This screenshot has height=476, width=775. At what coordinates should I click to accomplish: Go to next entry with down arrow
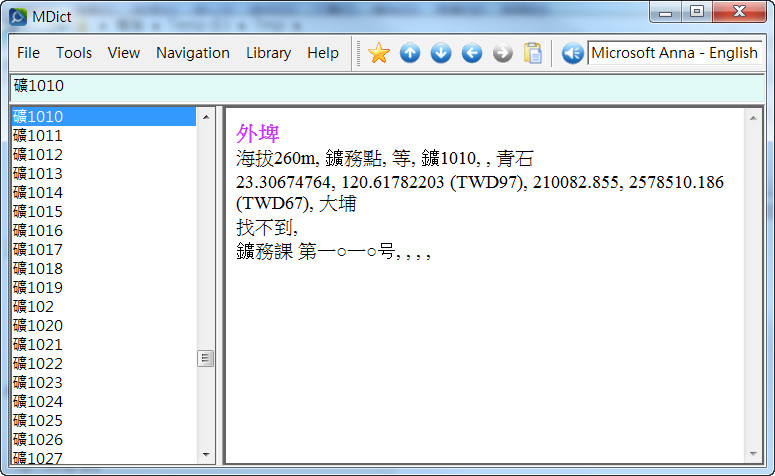[x=441, y=53]
